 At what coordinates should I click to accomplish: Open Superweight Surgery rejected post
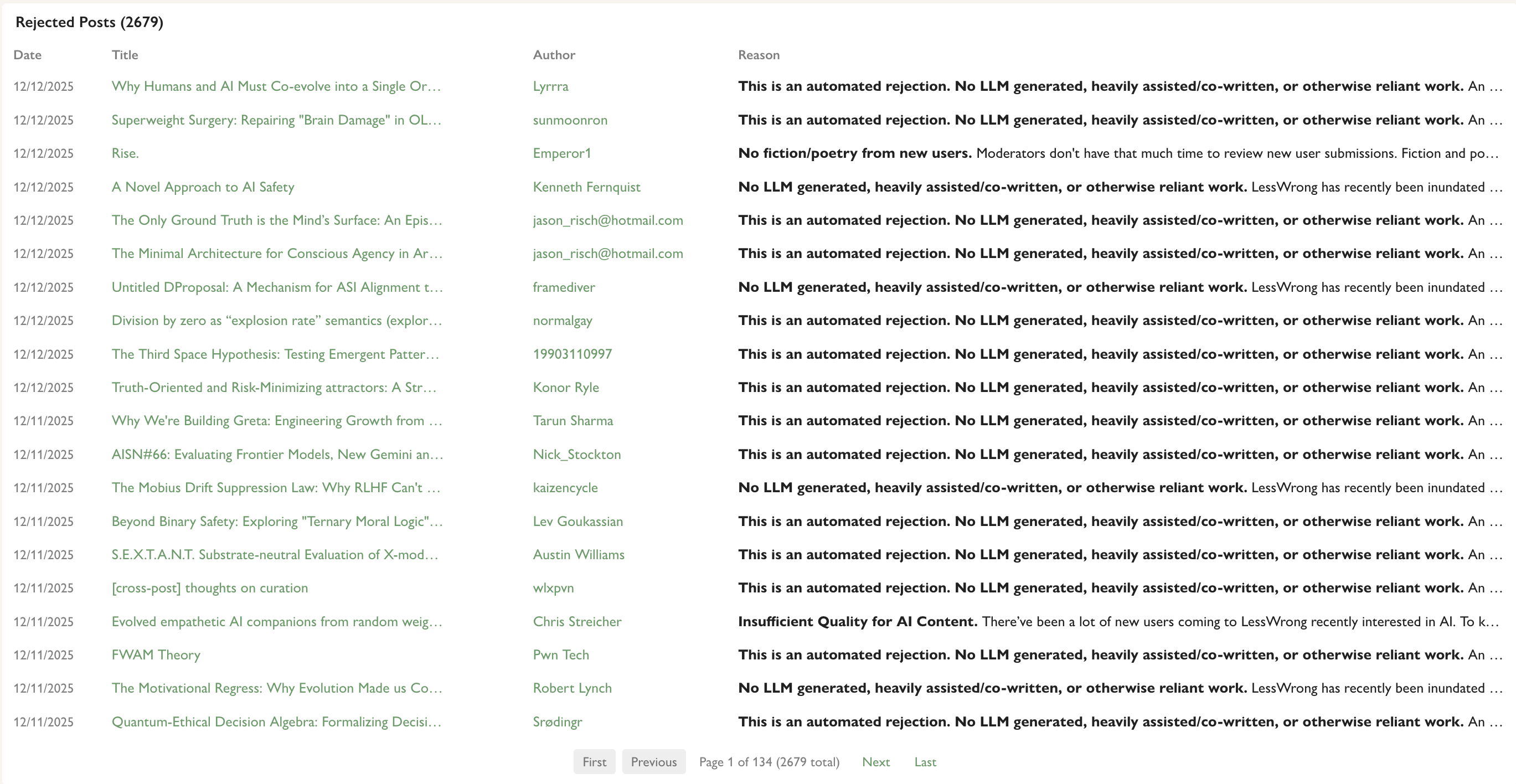pos(276,120)
